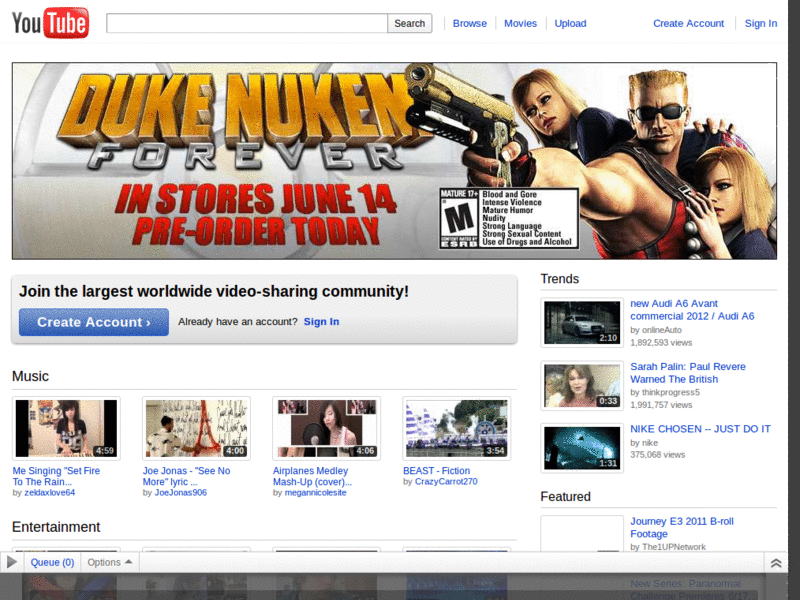Click the Duke Nukem Forever banner ad
The image size is (800, 600).
(394, 161)
